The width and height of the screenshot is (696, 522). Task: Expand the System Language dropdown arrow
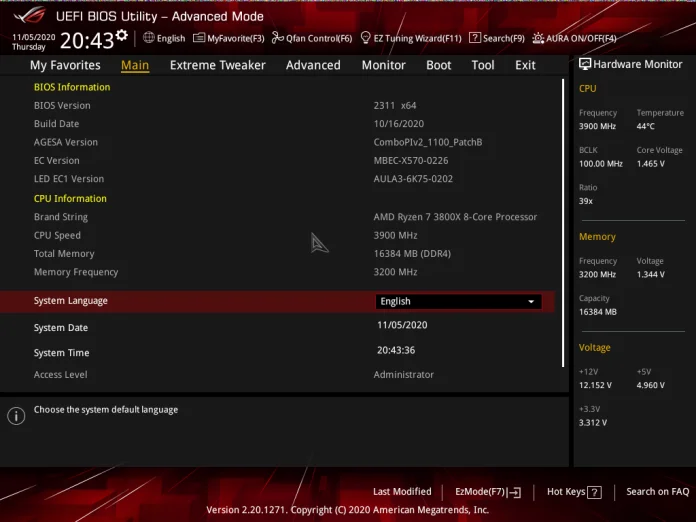531,301
